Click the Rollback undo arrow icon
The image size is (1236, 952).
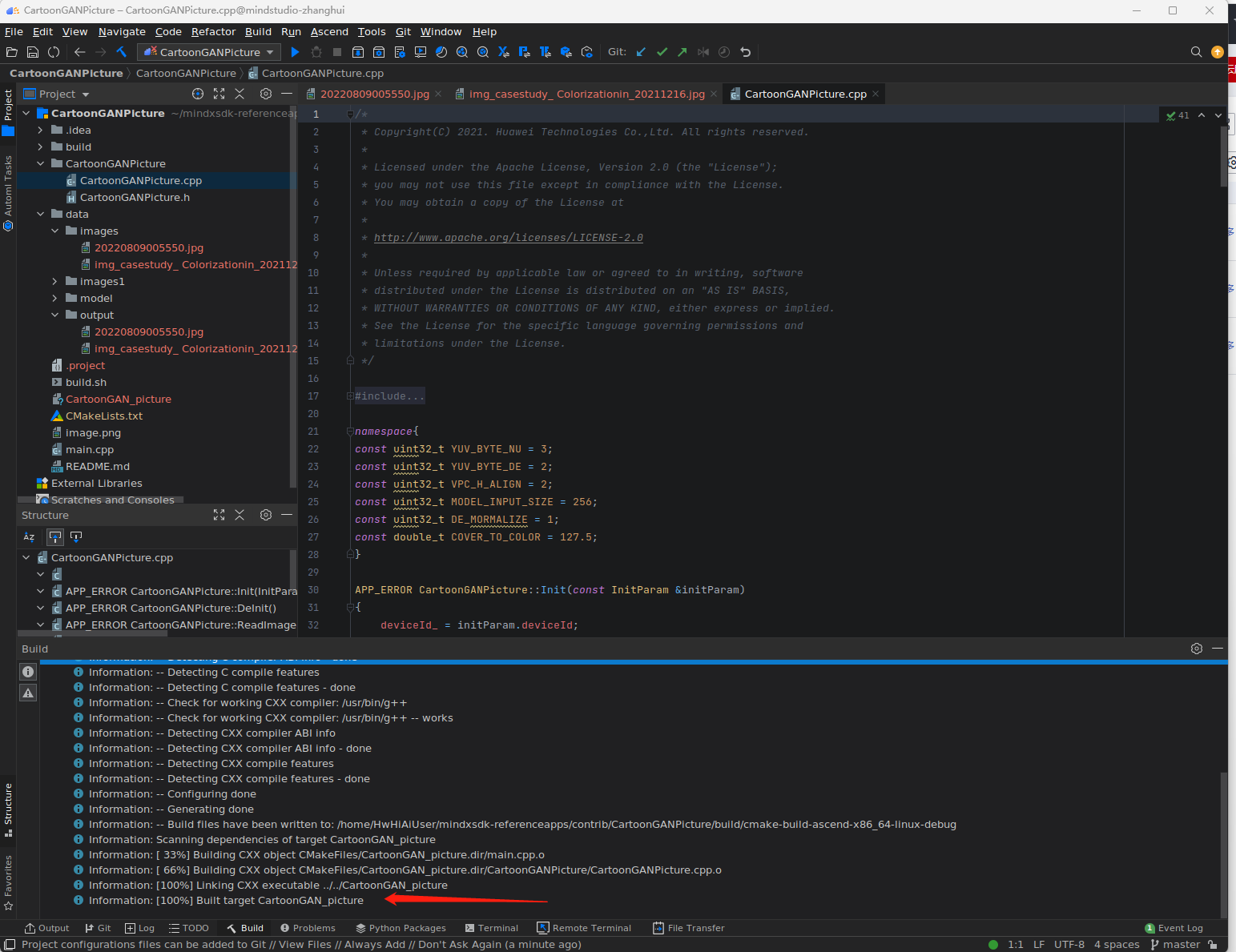pyautogui.click(x=746, y=52)
